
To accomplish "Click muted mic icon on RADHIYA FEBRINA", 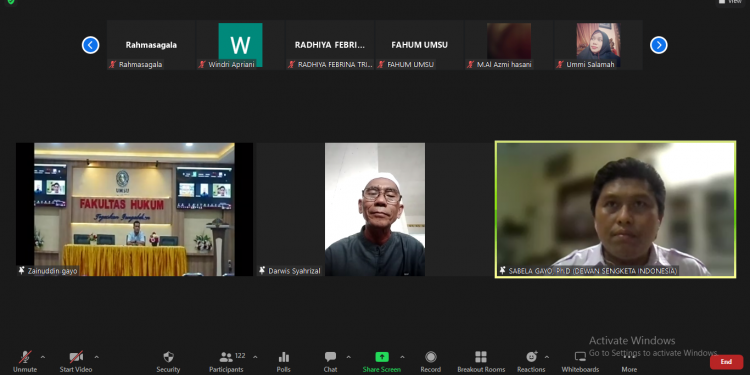I will (292, 64).
